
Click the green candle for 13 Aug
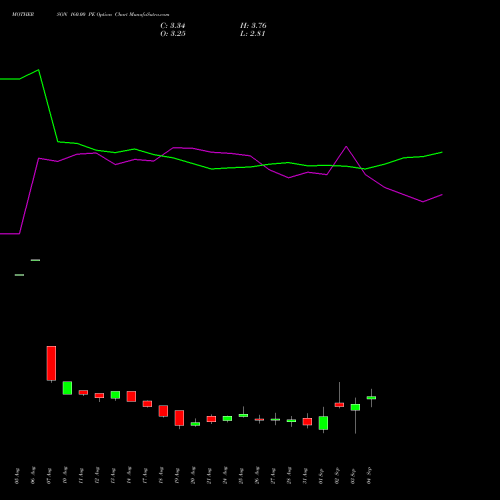point(115,395)
